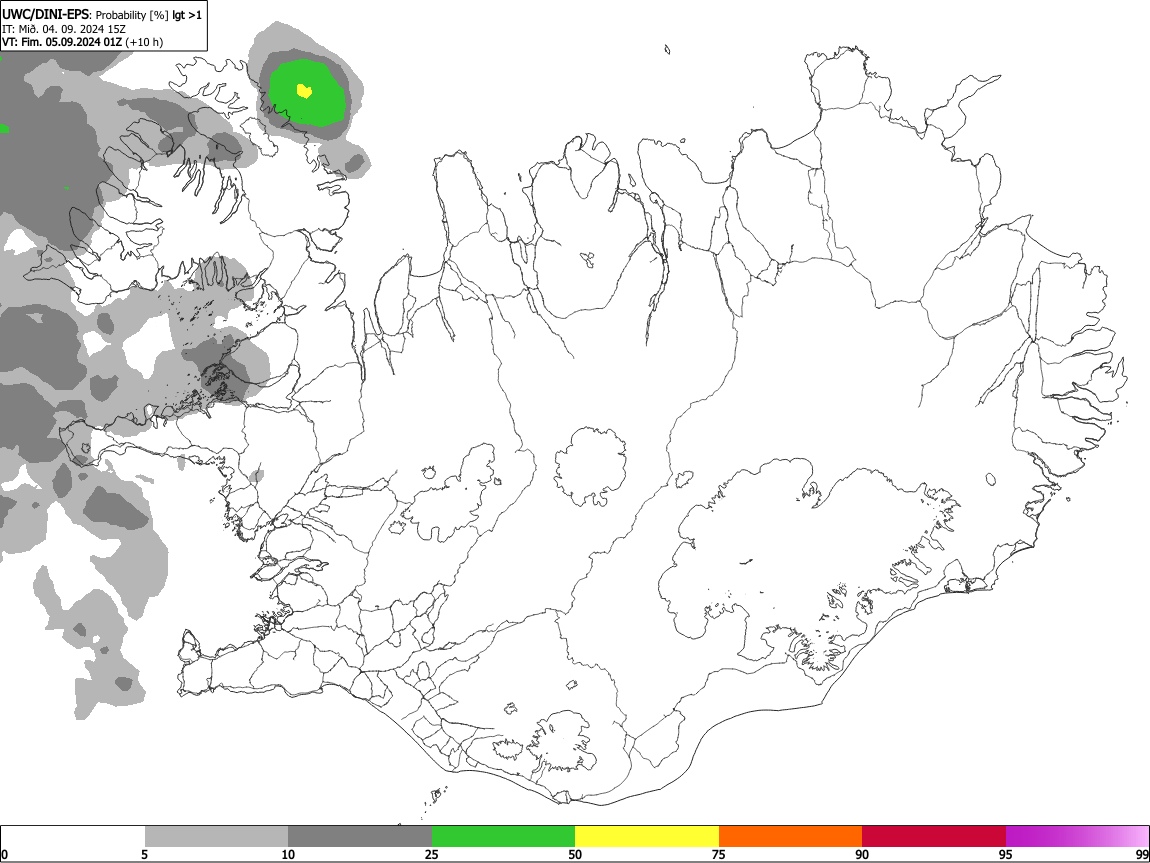The height and width of the screenshot is (863, 1150).
Task: Click legend tick label 95
Action: click(x=1006, y=855)
